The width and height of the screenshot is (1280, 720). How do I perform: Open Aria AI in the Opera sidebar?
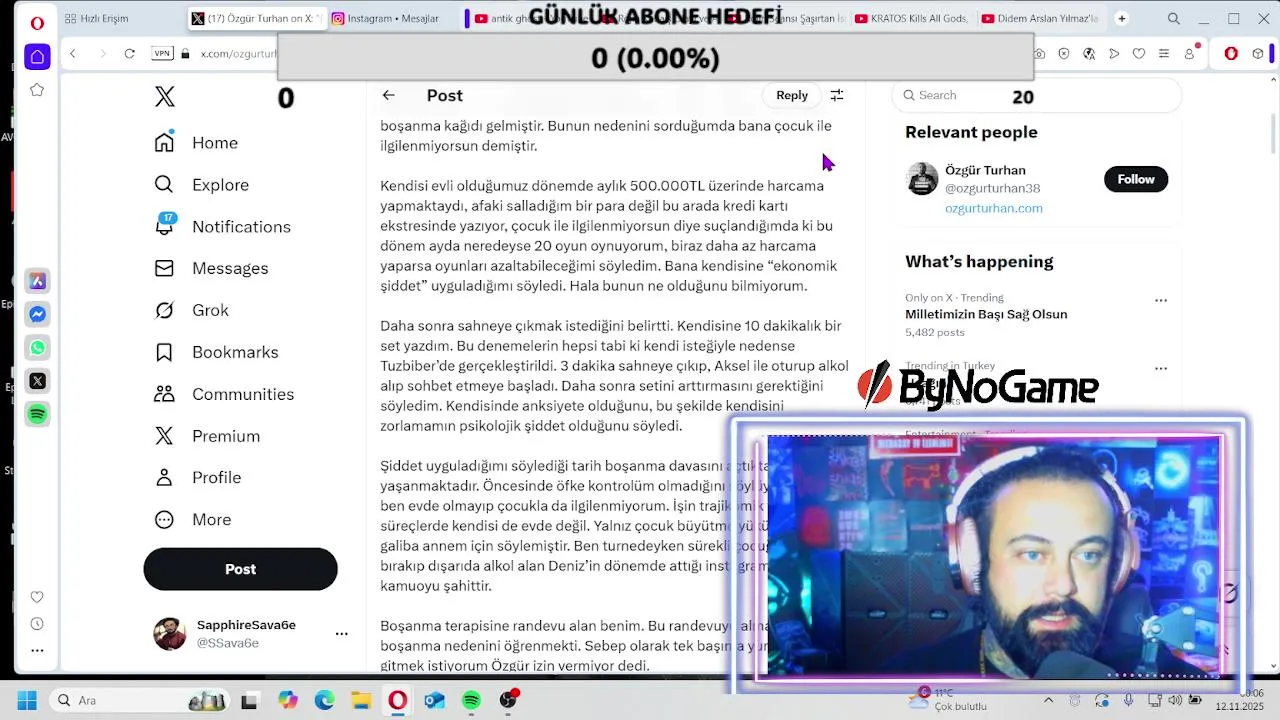point(37,281)
